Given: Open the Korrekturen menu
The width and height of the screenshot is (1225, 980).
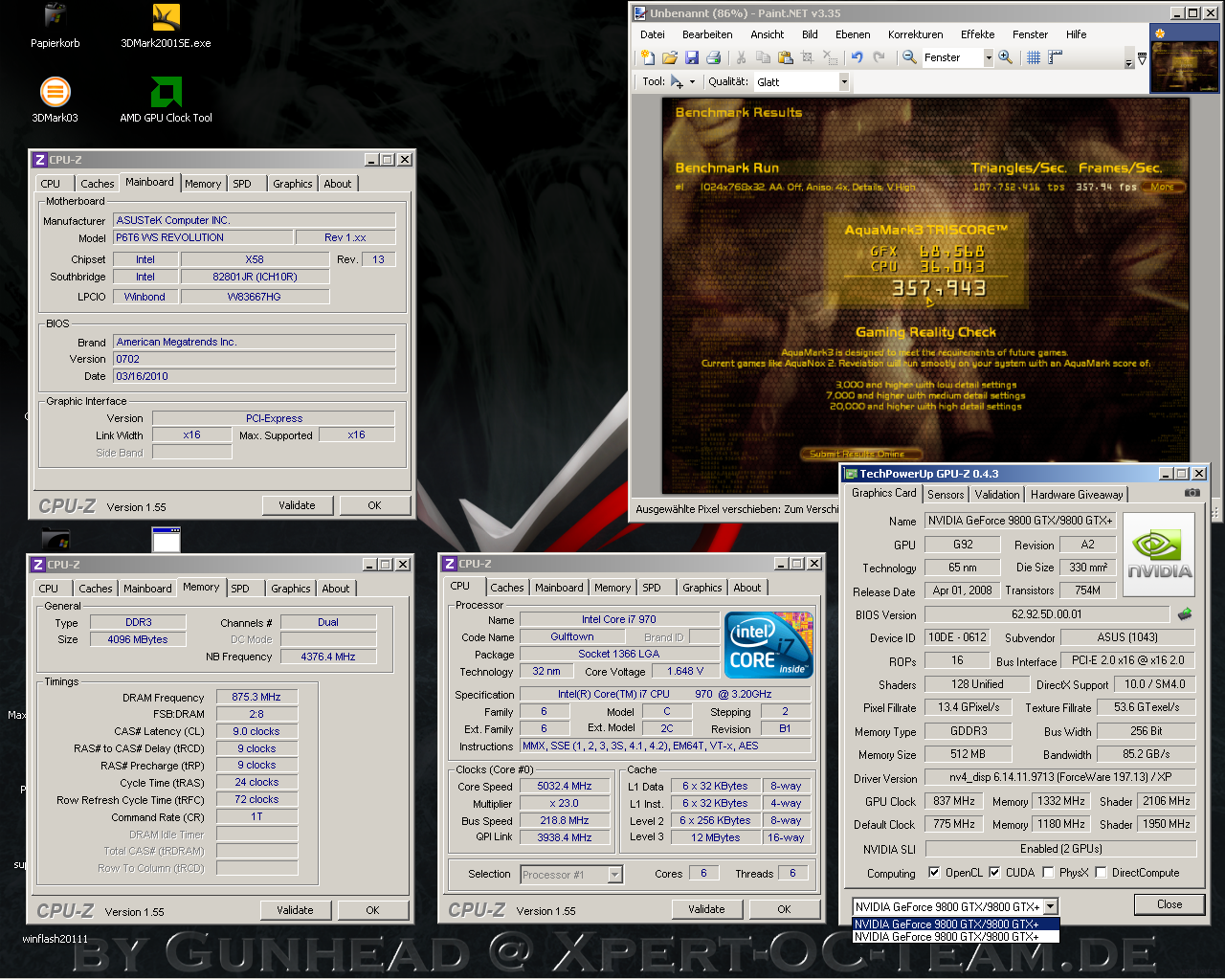Looking at the screenshot, I should coord(915,34).
